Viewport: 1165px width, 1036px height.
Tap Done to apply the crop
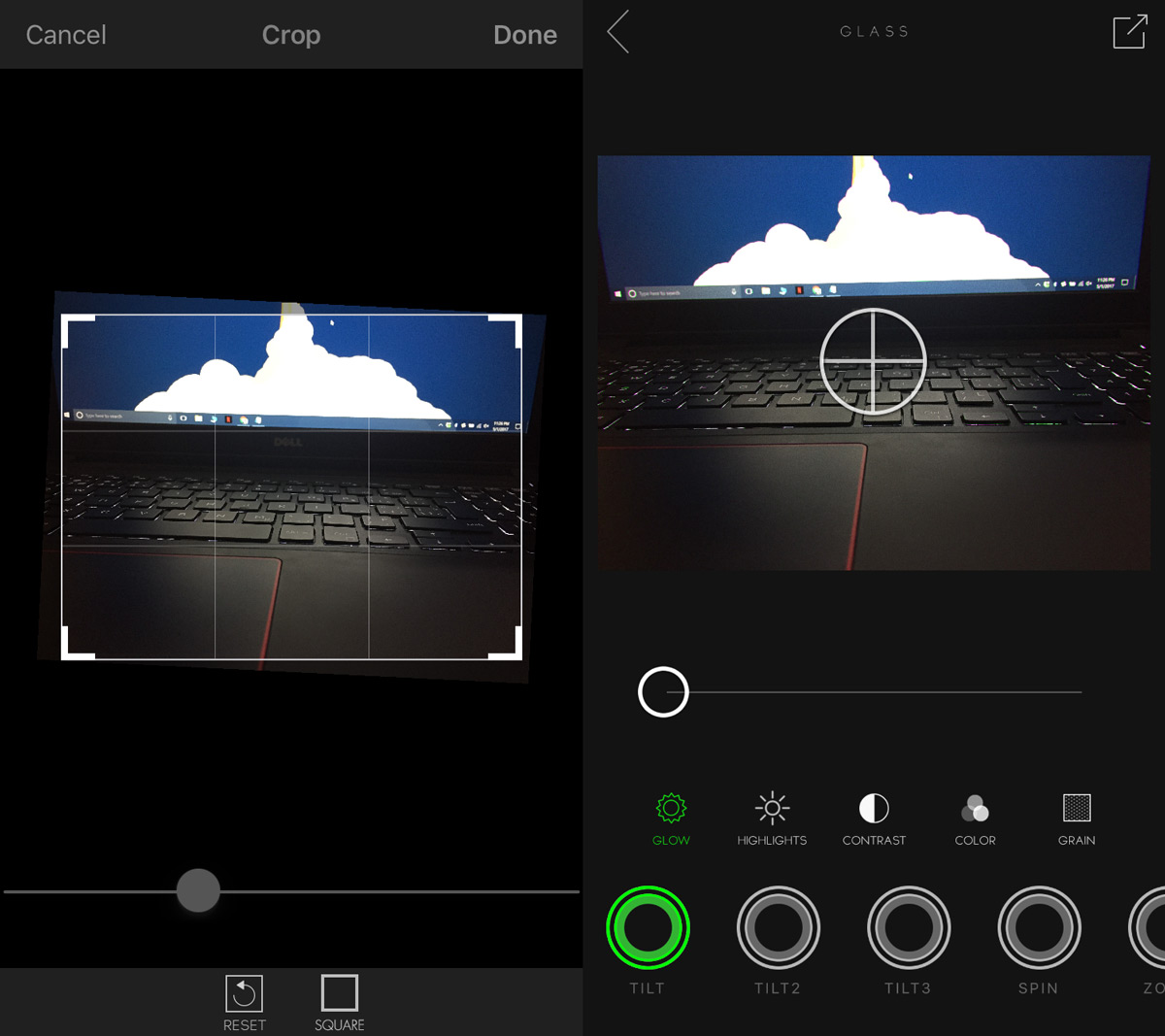pos(525,35)
